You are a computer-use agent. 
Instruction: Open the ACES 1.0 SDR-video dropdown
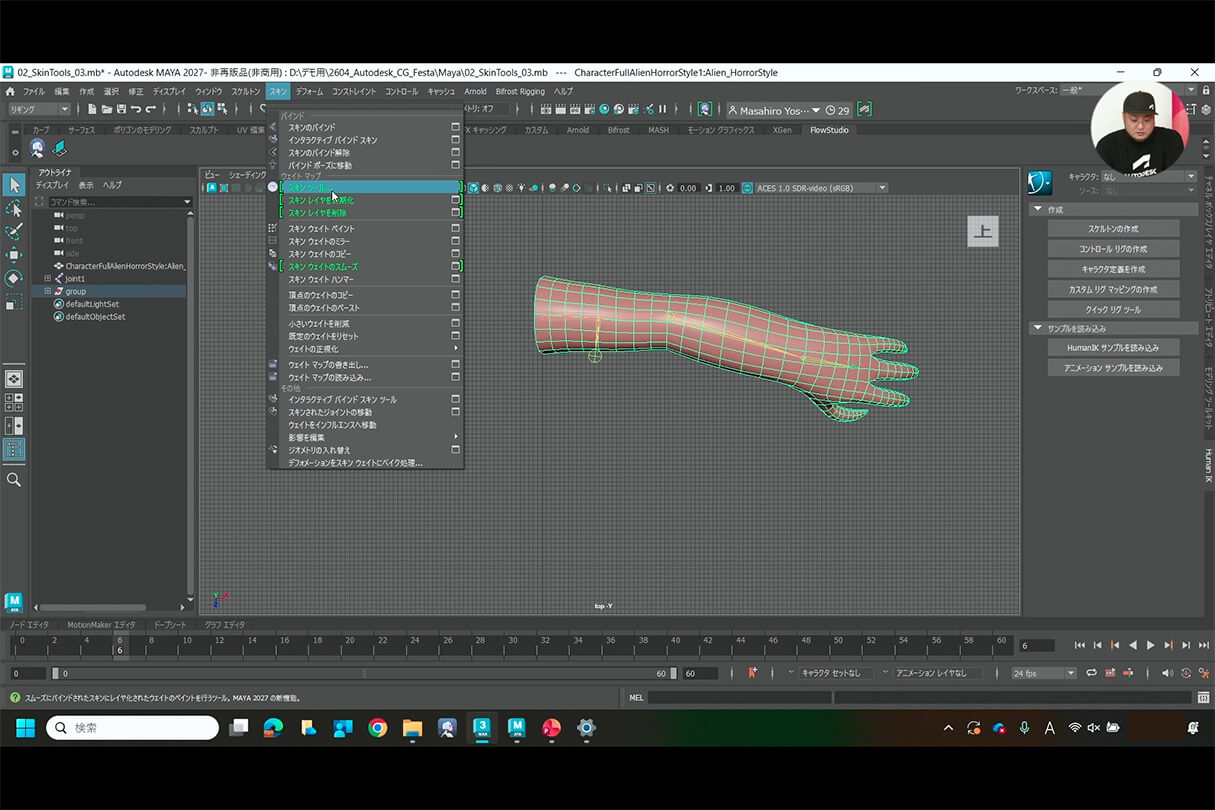pos(821,188)
